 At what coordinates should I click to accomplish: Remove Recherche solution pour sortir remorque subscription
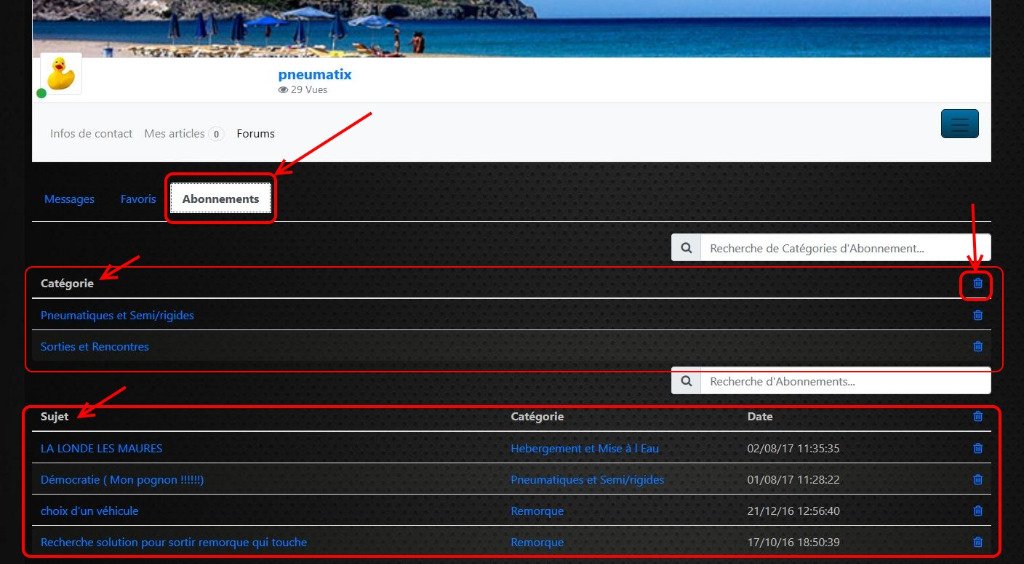tap(978, 542)
